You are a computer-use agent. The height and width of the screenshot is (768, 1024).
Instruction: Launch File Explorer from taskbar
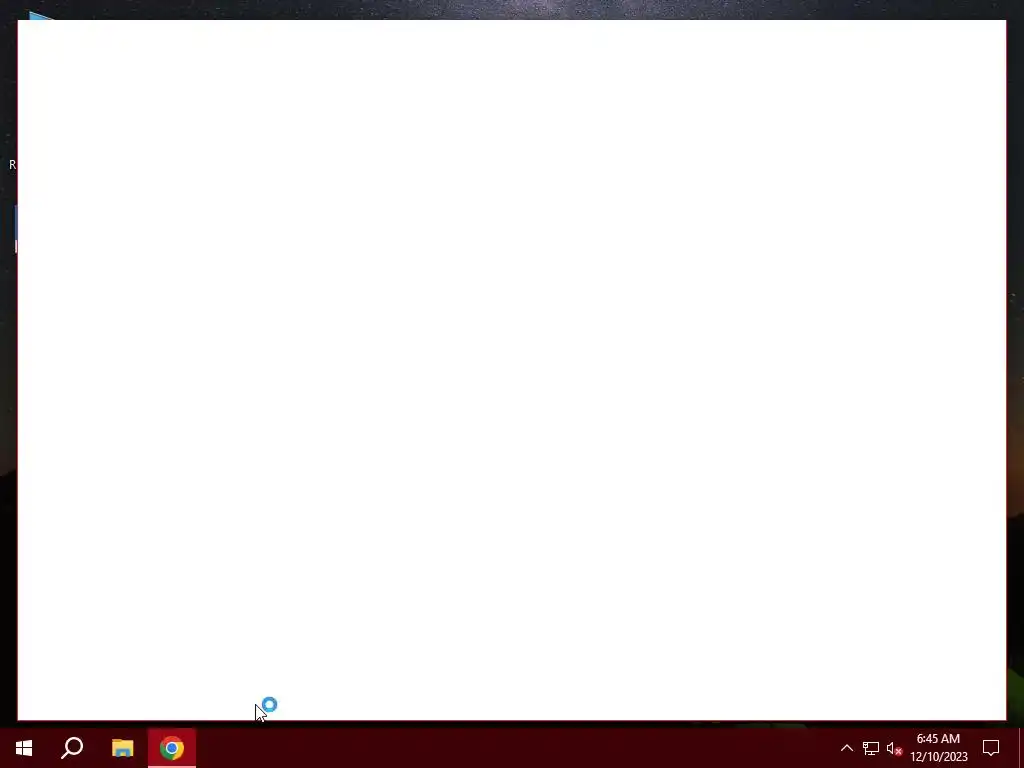[122, 748]
